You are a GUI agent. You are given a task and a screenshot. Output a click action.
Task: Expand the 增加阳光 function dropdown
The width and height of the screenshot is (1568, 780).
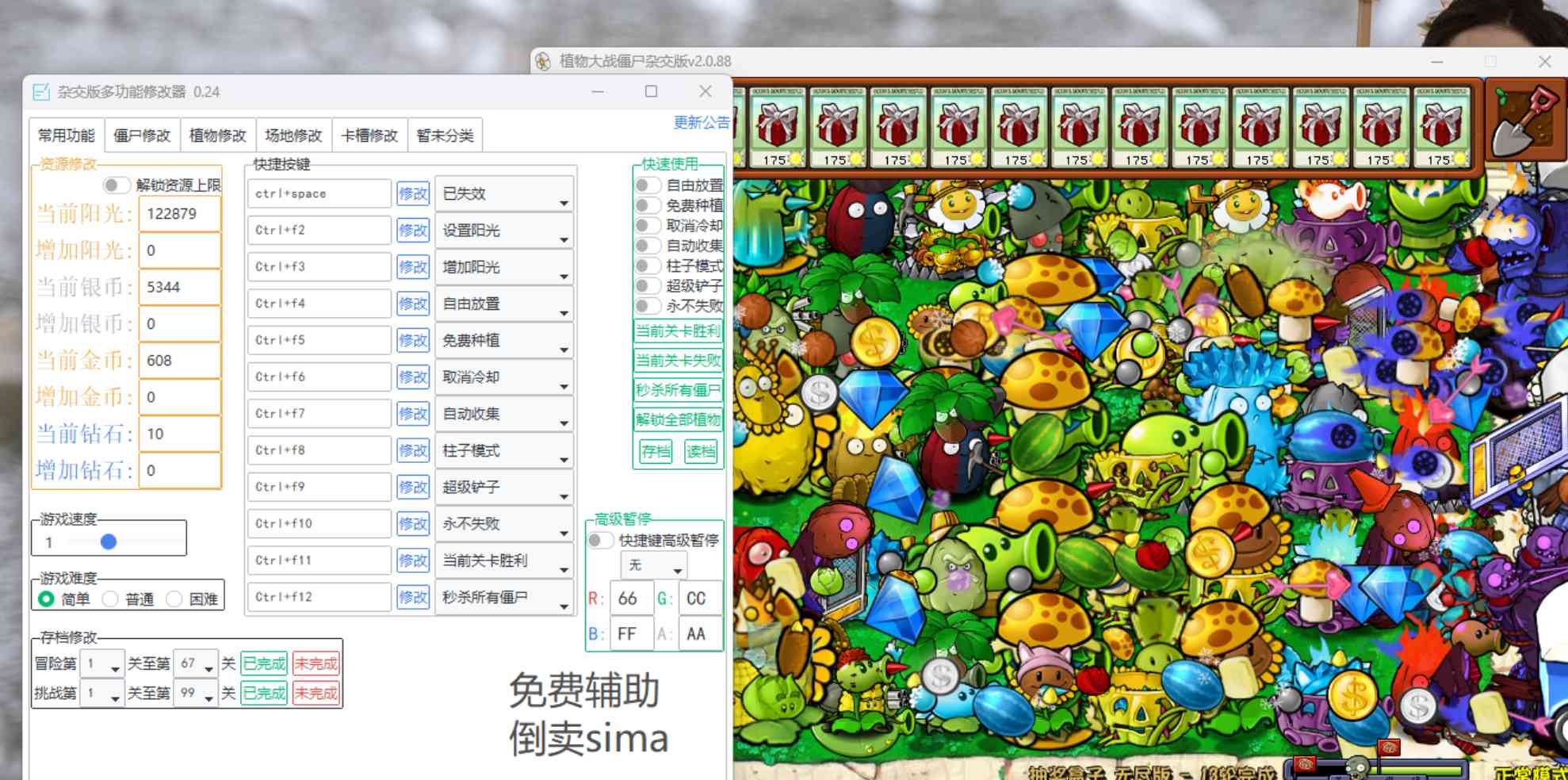pyautogui.click(x=504, y=267)
